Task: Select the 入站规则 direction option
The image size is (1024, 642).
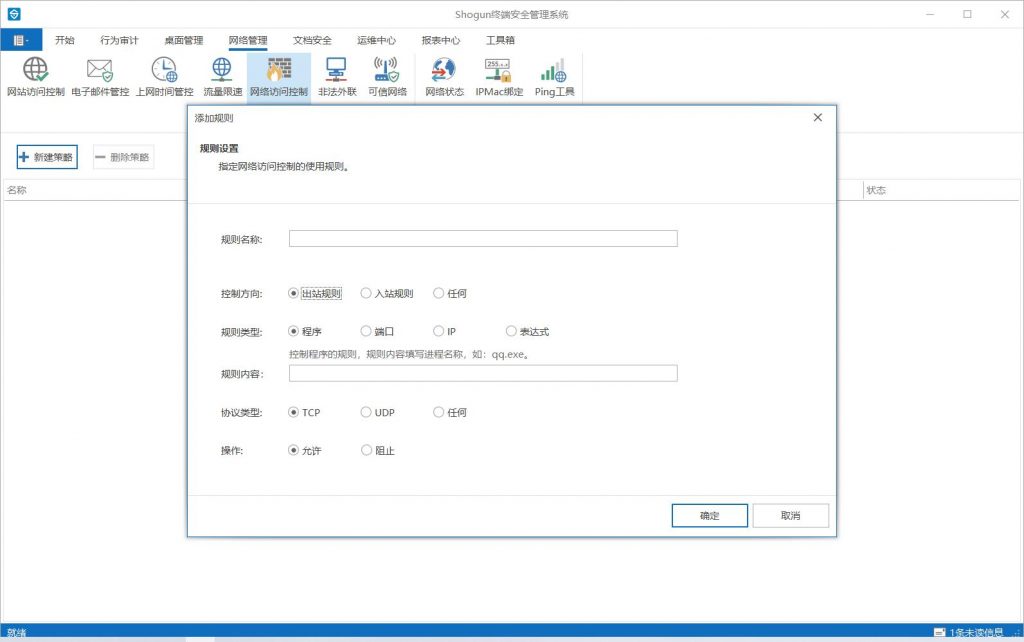Action: (x=366, y=294)
